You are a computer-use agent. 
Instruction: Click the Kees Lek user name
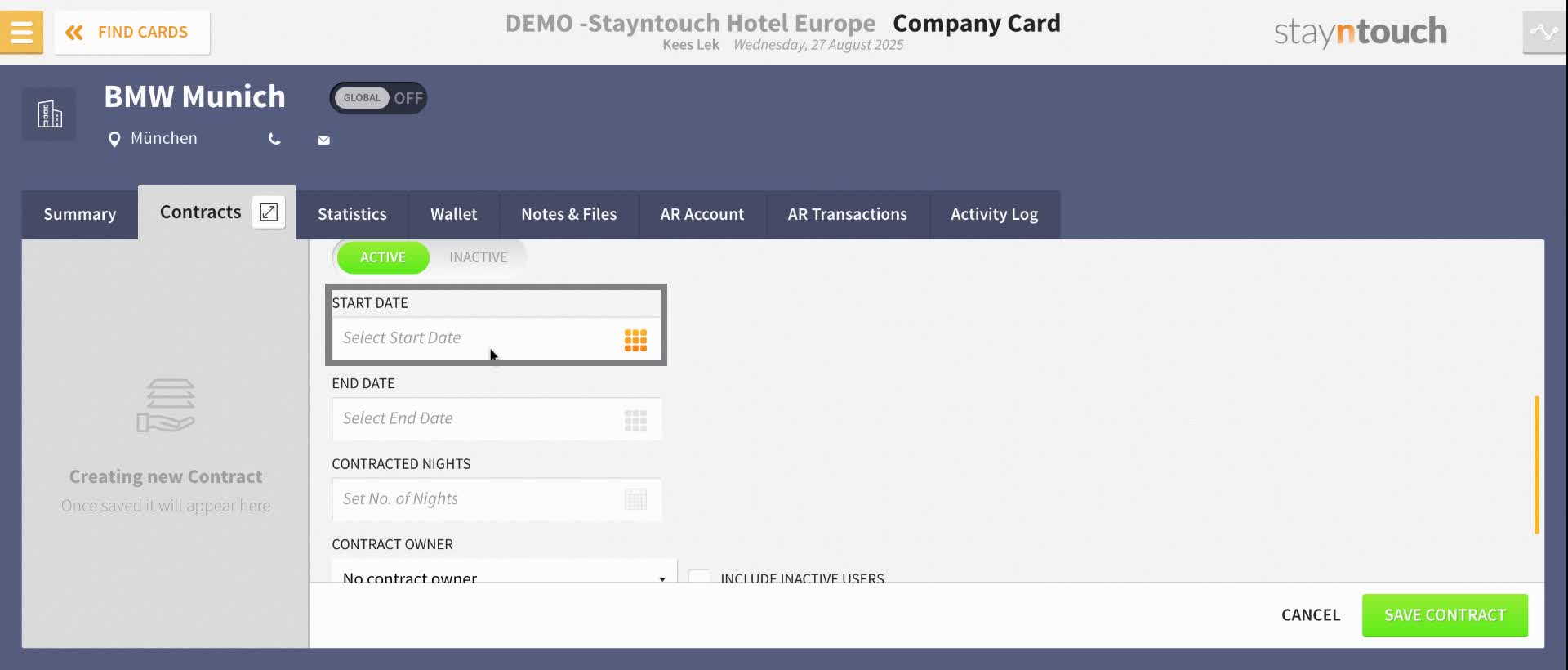point(691,45)
